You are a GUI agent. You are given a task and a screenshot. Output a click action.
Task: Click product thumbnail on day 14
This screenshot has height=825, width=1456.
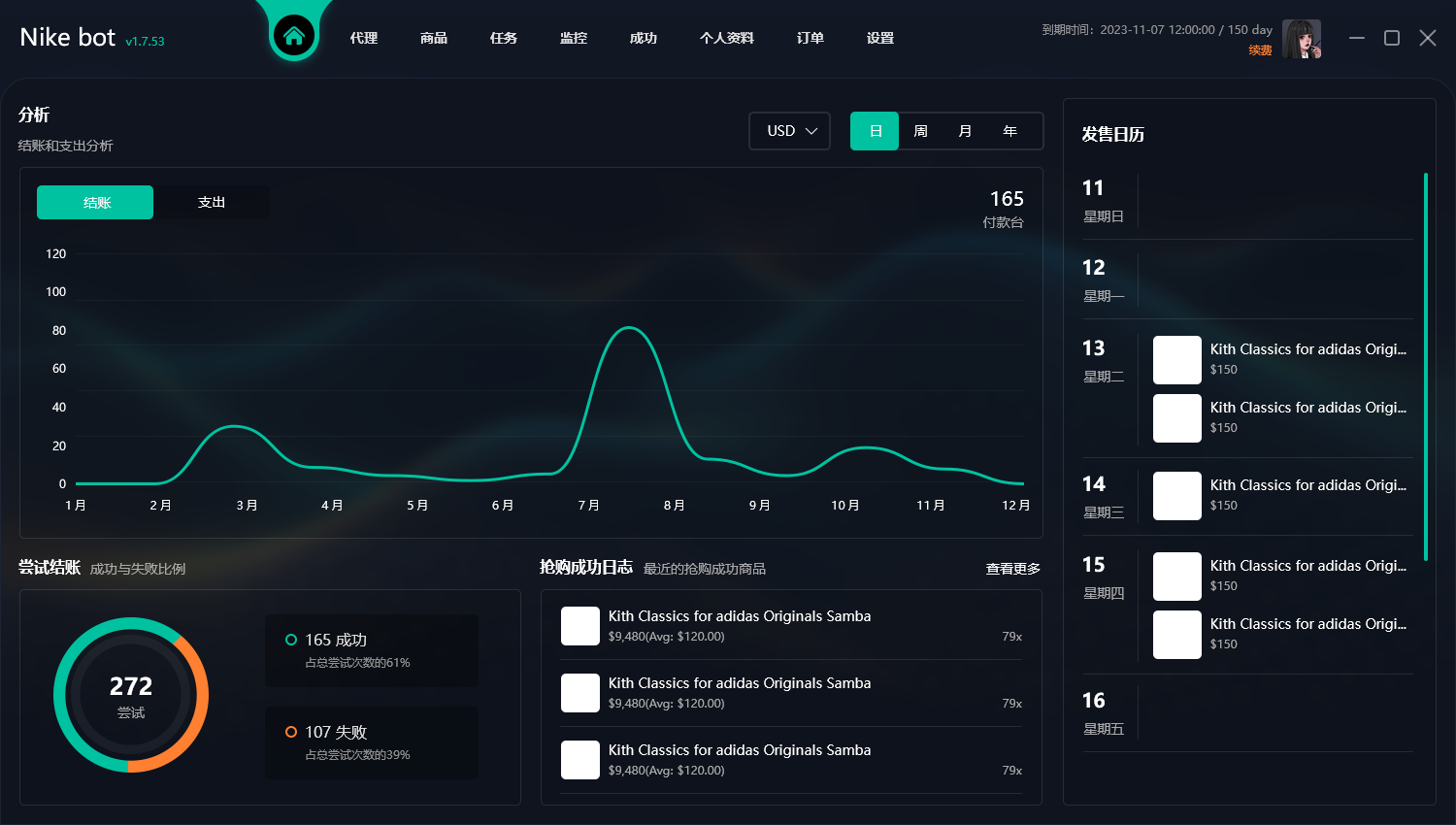[1177, 496]
